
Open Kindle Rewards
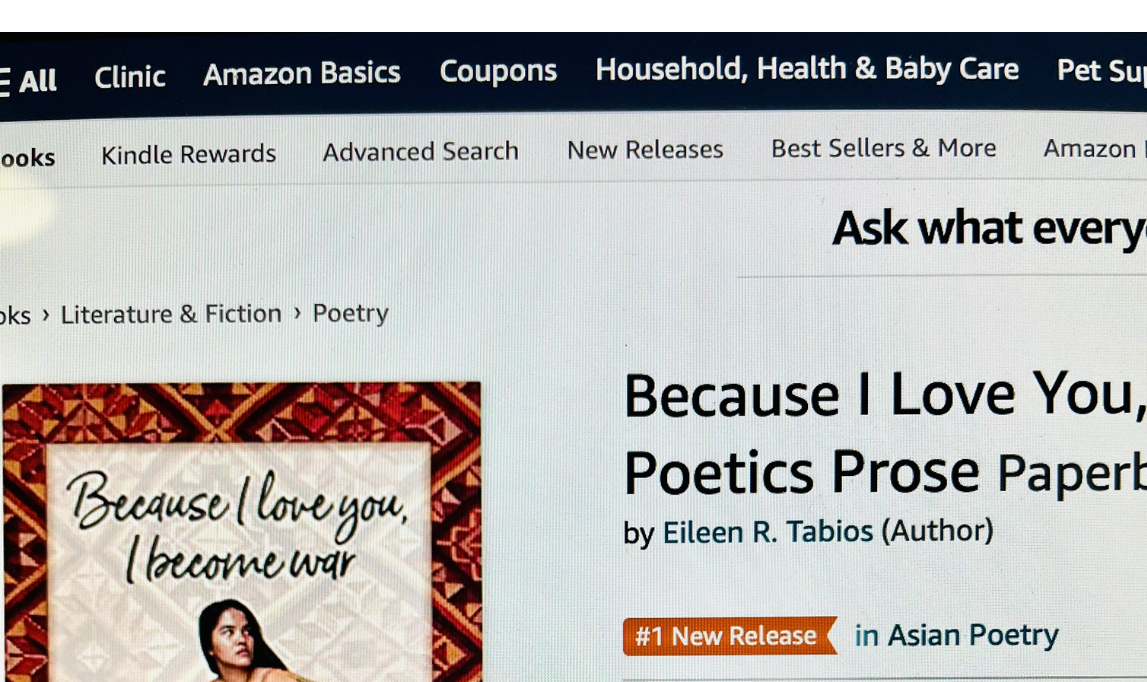[x=188, y=154]
